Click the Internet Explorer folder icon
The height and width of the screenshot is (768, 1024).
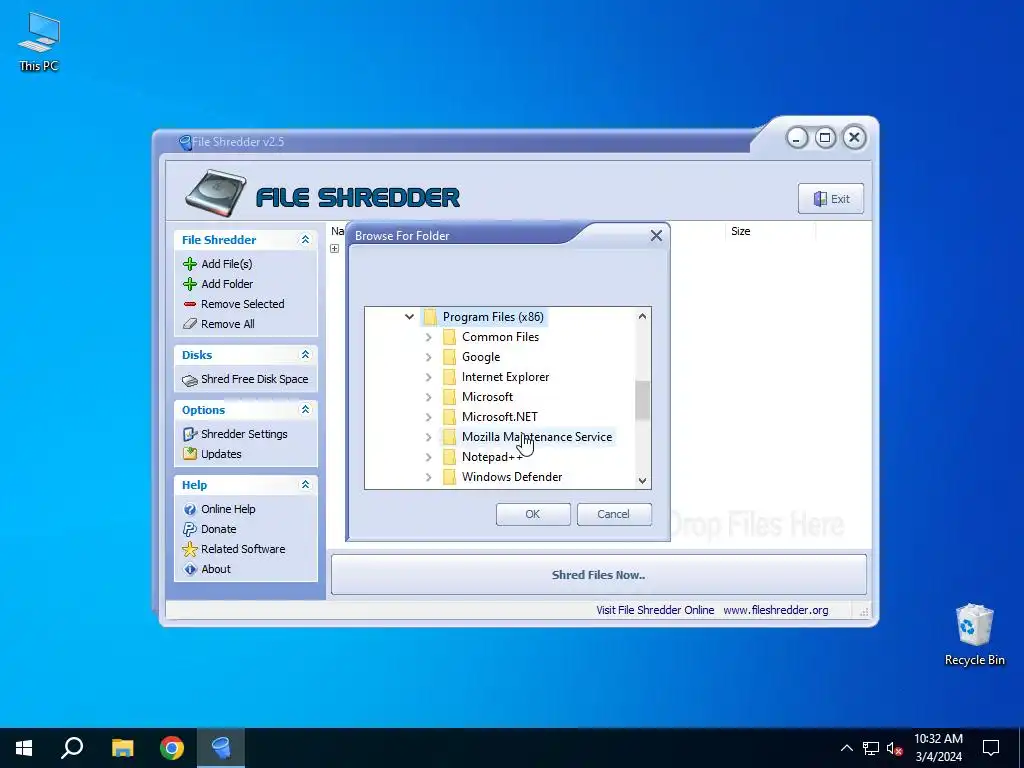(449, 377)
